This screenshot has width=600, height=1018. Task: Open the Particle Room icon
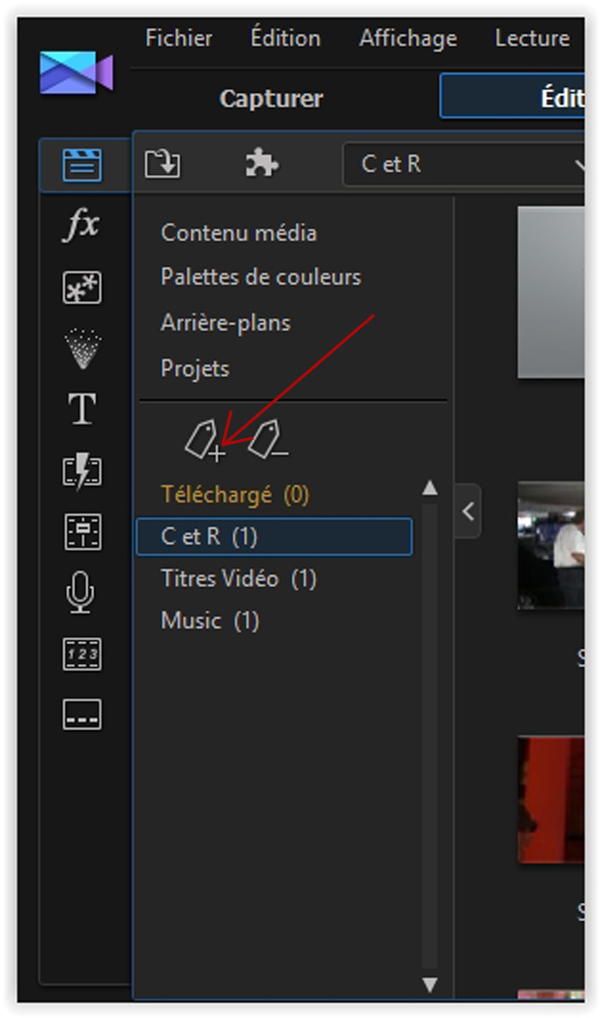coord(82,348)
